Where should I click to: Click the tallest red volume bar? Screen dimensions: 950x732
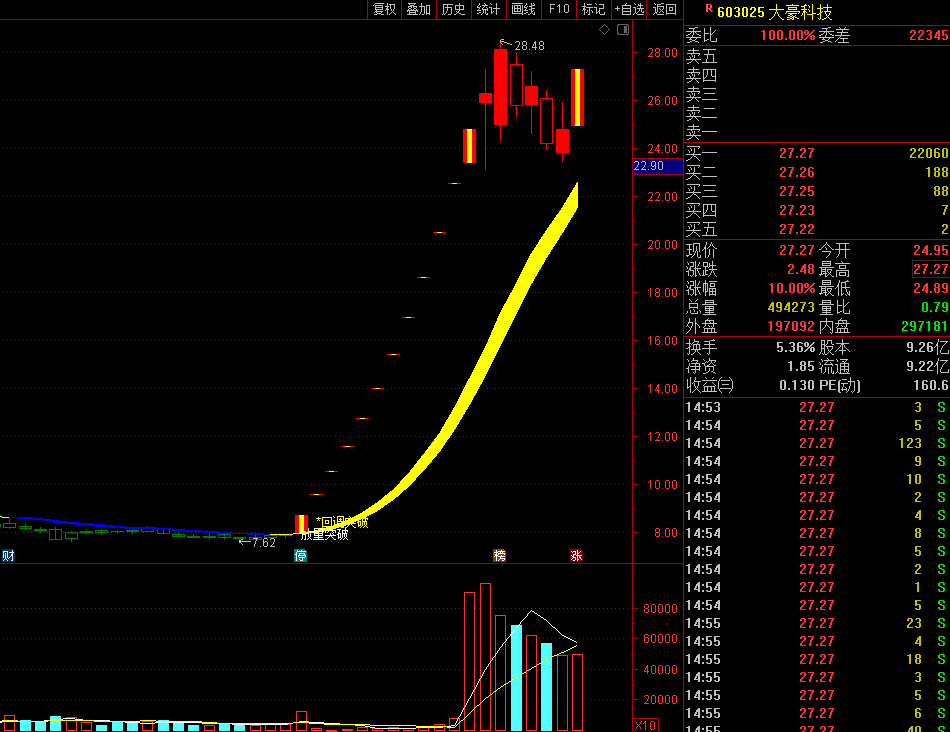pos(485,657)
